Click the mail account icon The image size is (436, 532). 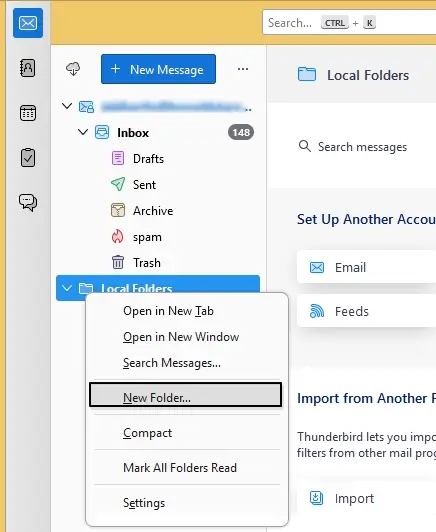(87, 107)
